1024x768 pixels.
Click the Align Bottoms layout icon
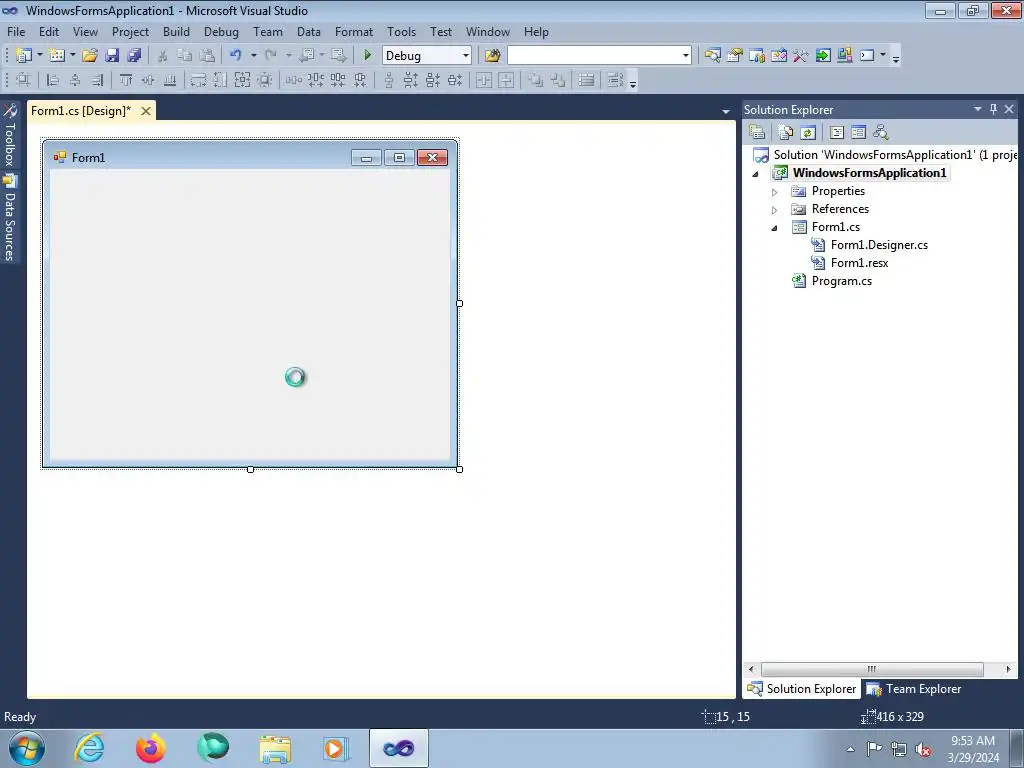pyautogui.click(x=170, y=80)
